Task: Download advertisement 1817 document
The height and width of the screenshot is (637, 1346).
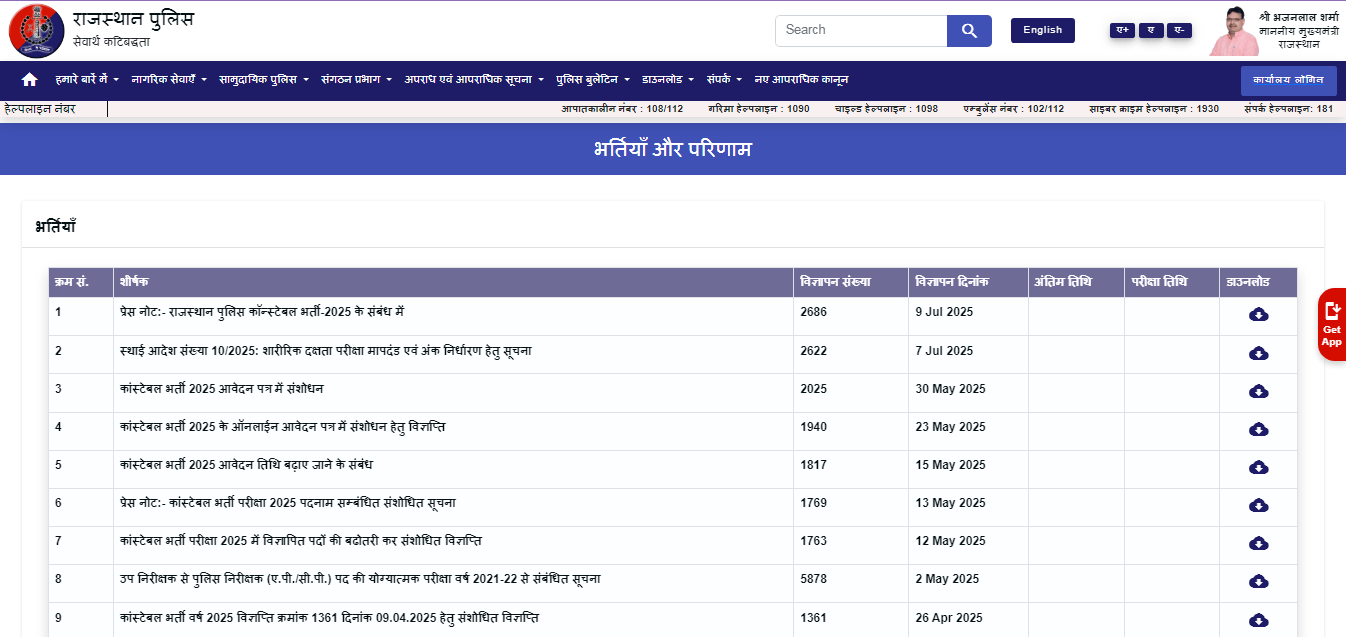Action: coord(1258,467)
